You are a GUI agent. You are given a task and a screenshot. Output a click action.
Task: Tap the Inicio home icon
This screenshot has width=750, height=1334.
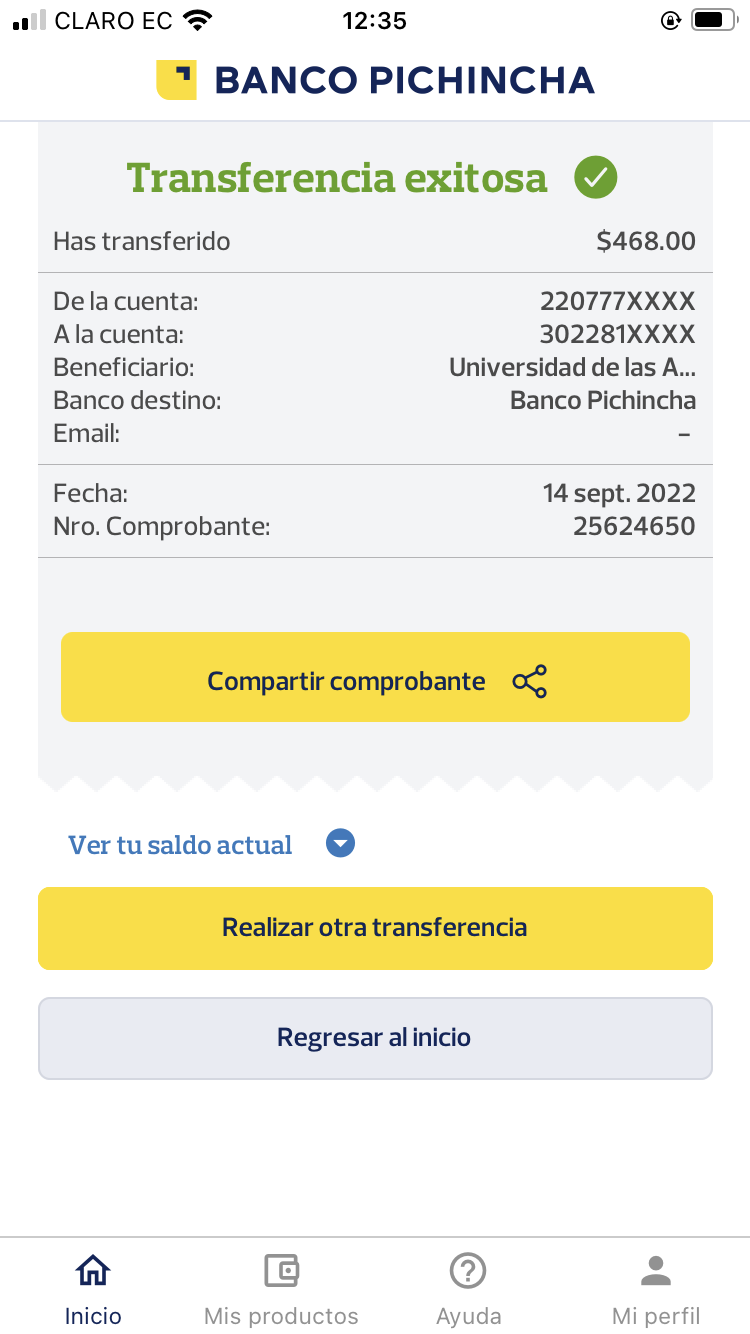click(x=93, y=1271)
